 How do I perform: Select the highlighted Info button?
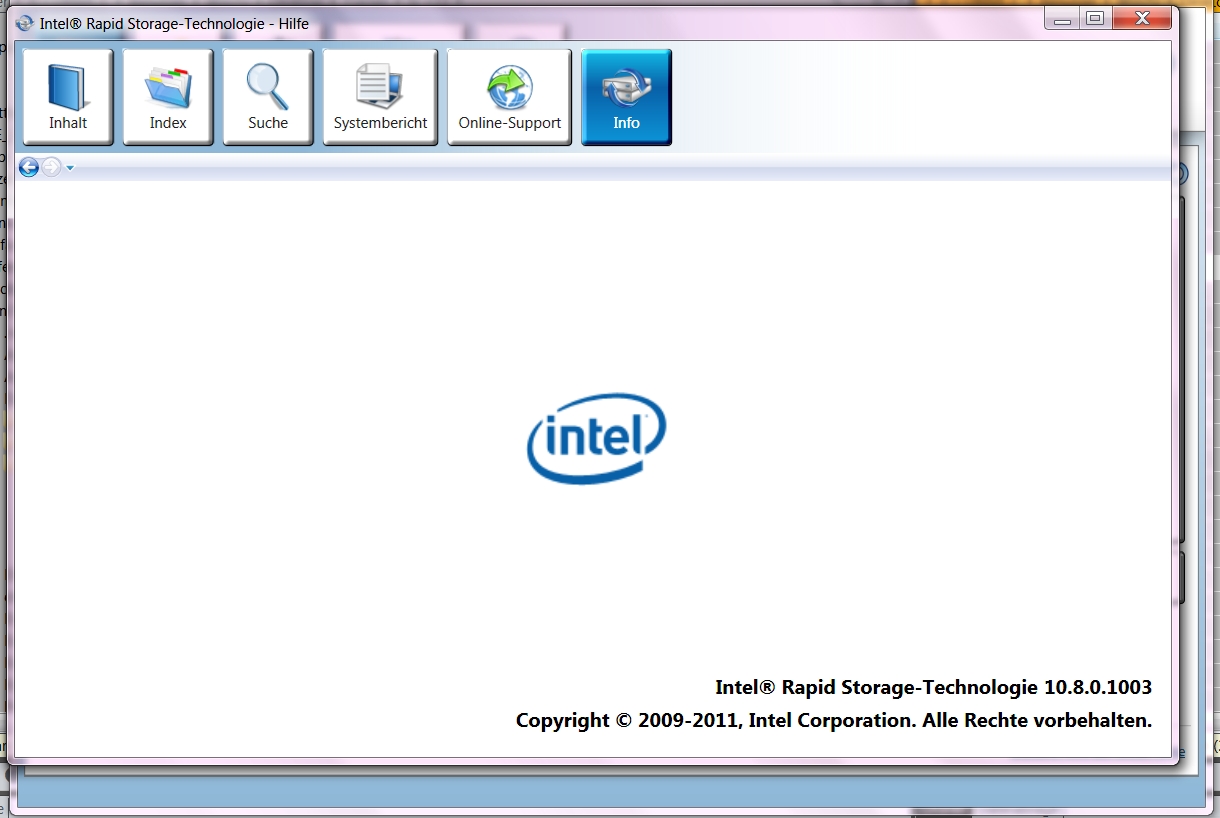click(x=626, y=97)
